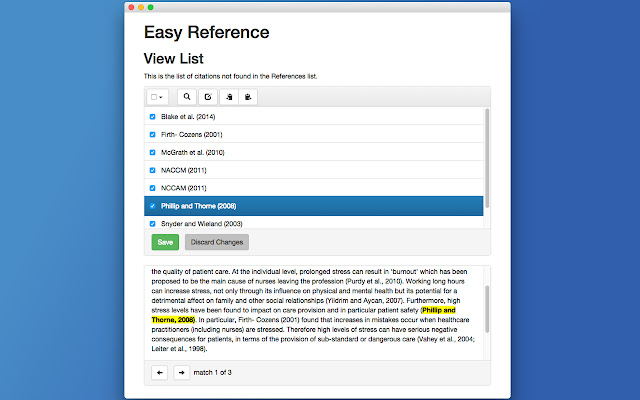
Task: Toggle the Phillip and Thorne (2008) checkbox
Action: click(x=153, y=206)
